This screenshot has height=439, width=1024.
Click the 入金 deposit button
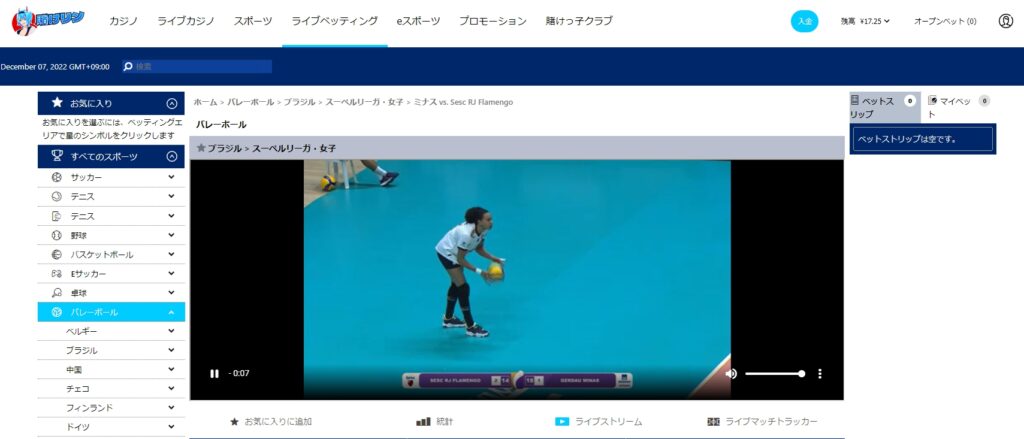[x=805, y=21]
